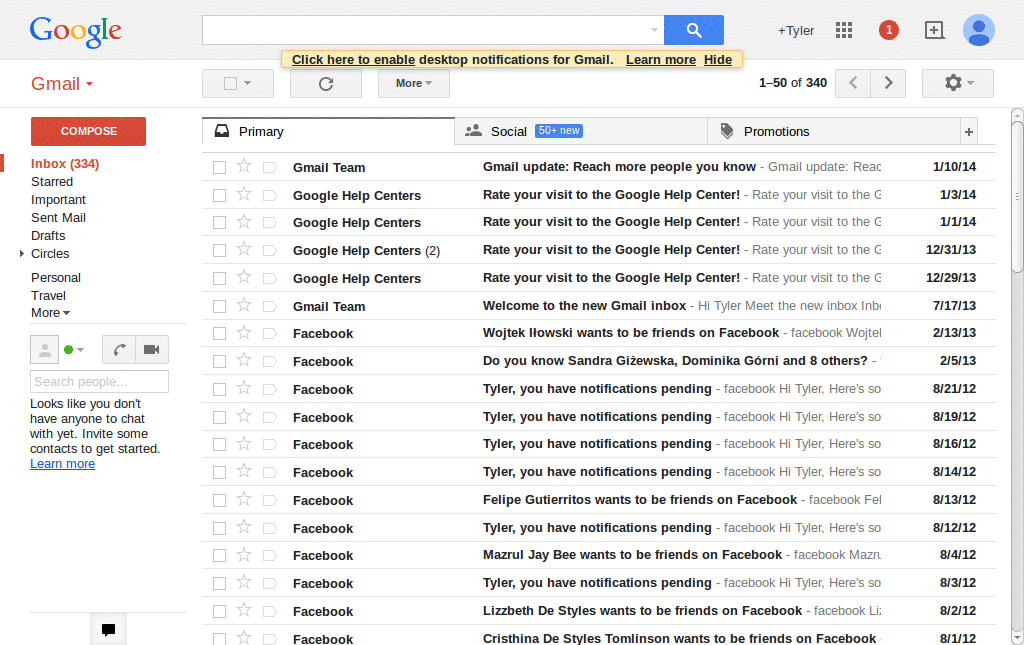
Task: Open the Starred folder
Action: click(52, 181)
